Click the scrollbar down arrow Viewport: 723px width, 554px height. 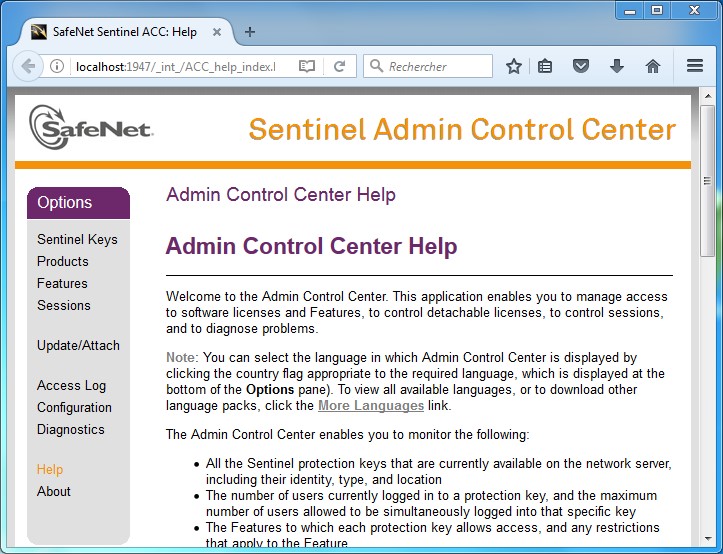click(707, 539)
